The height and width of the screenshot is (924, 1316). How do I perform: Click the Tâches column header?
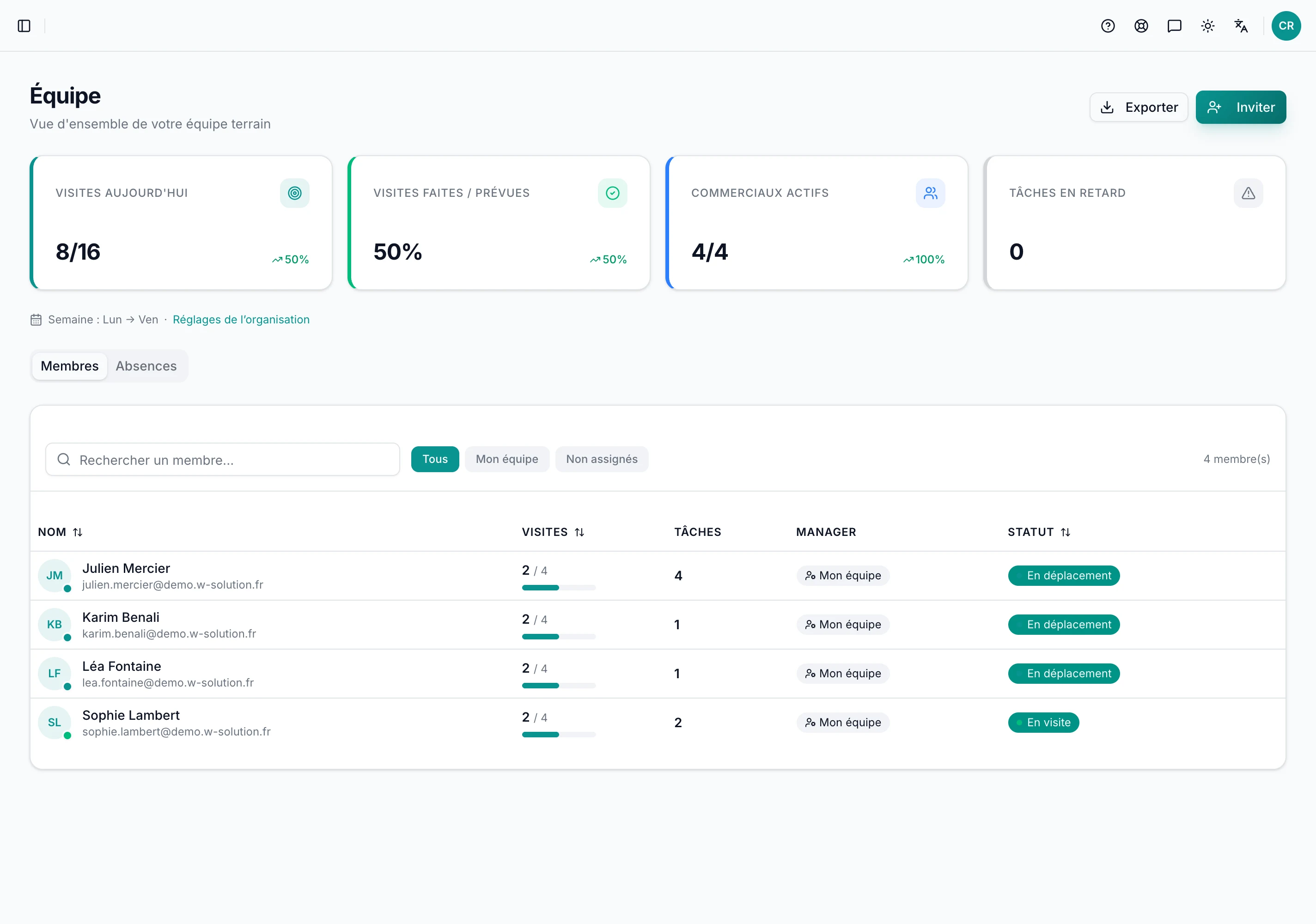(698, 532)
